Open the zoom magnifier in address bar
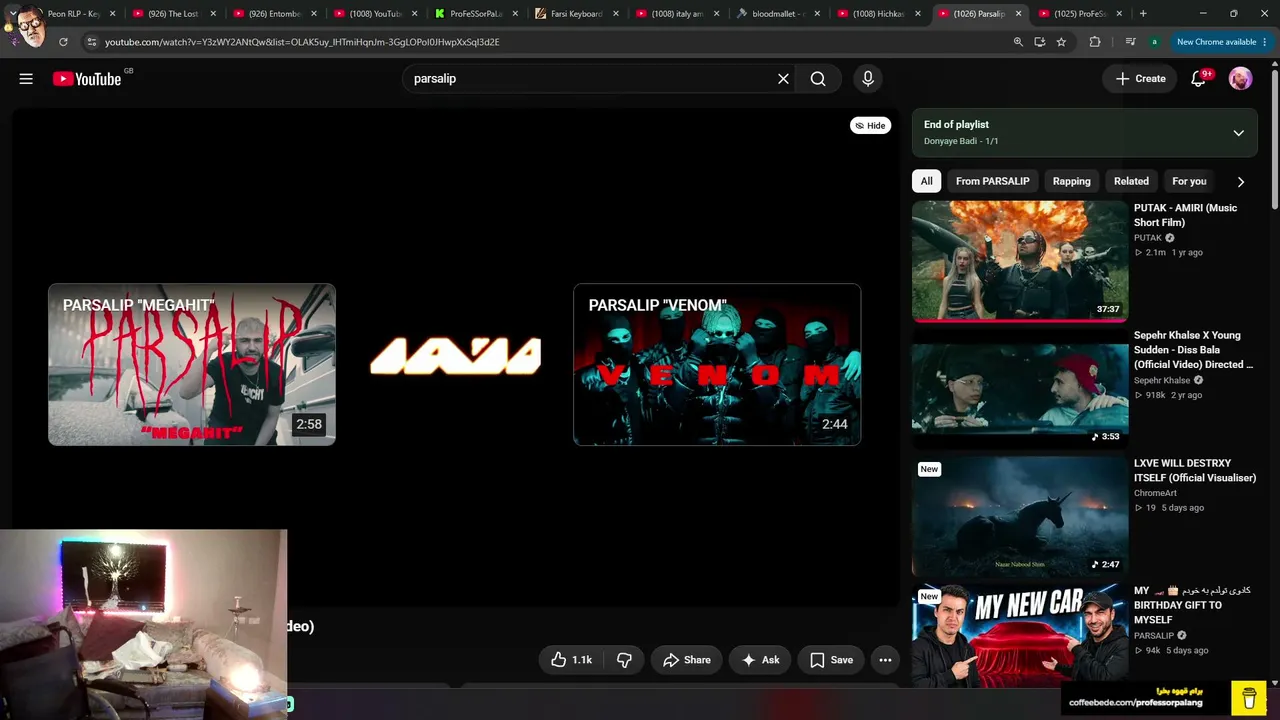 (x=1018, y=42)
